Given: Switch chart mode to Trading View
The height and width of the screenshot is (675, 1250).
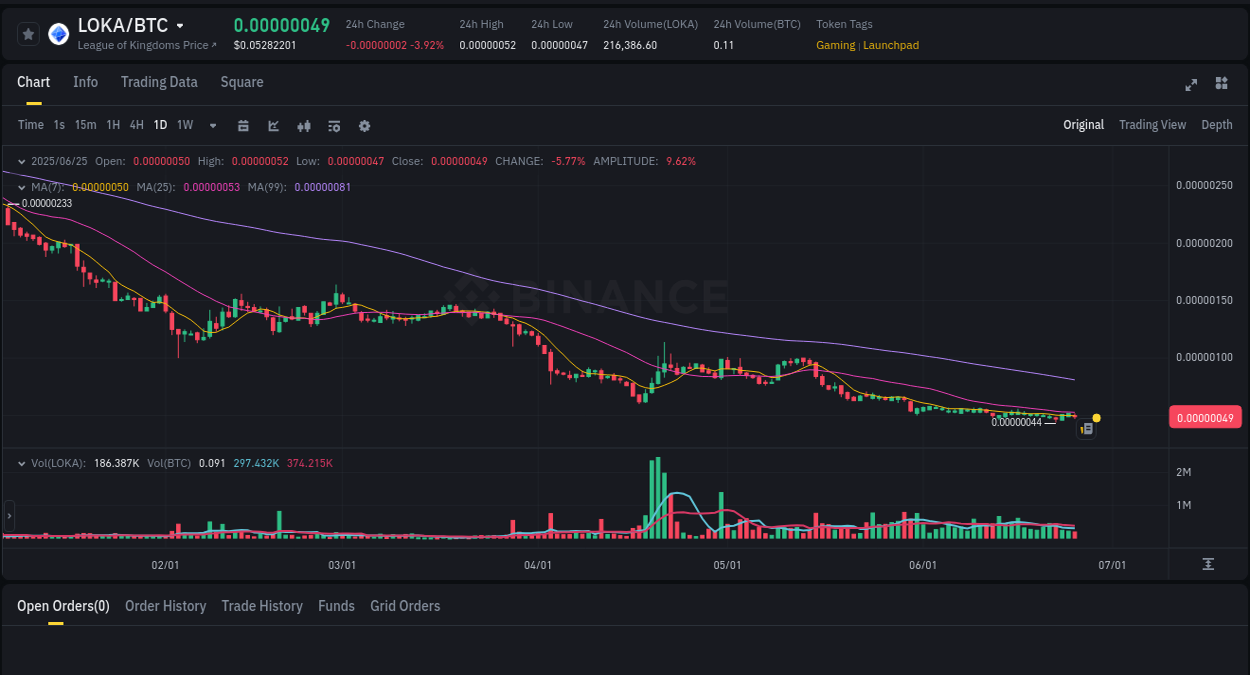Looking at the screenshot, I should [x=1152, y=124].
